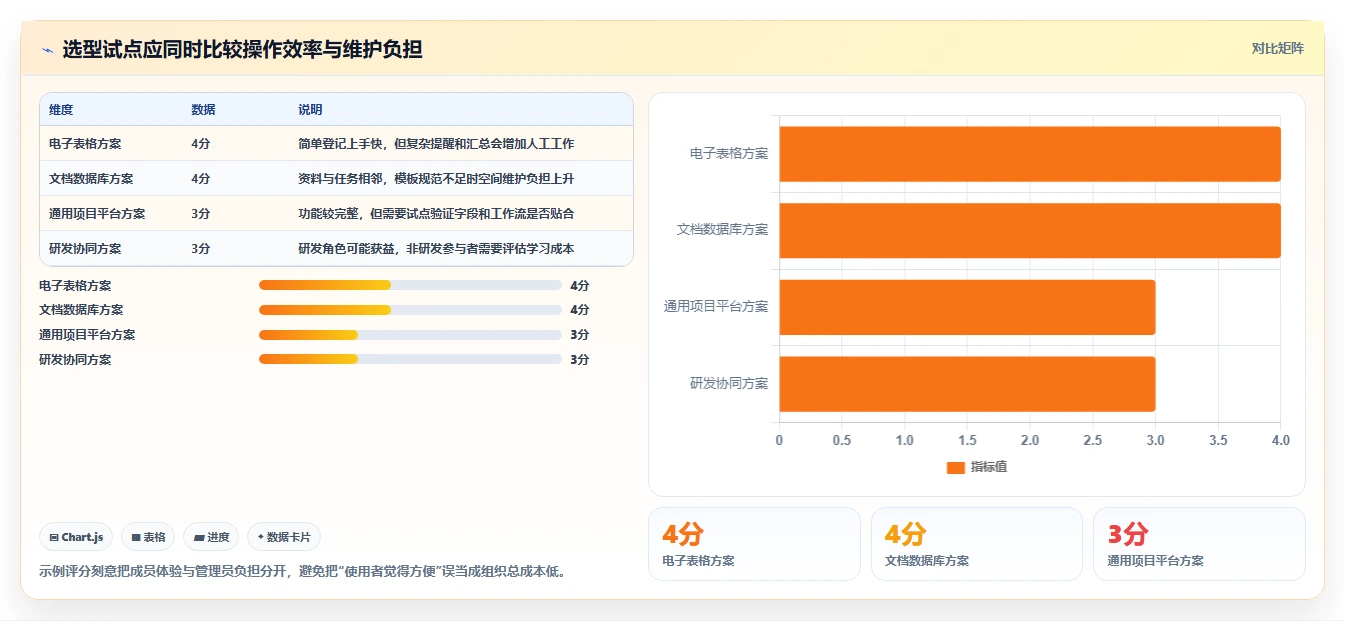
Task: Click the 文档数据库方案 progress bar
Action: click(410, 310)
